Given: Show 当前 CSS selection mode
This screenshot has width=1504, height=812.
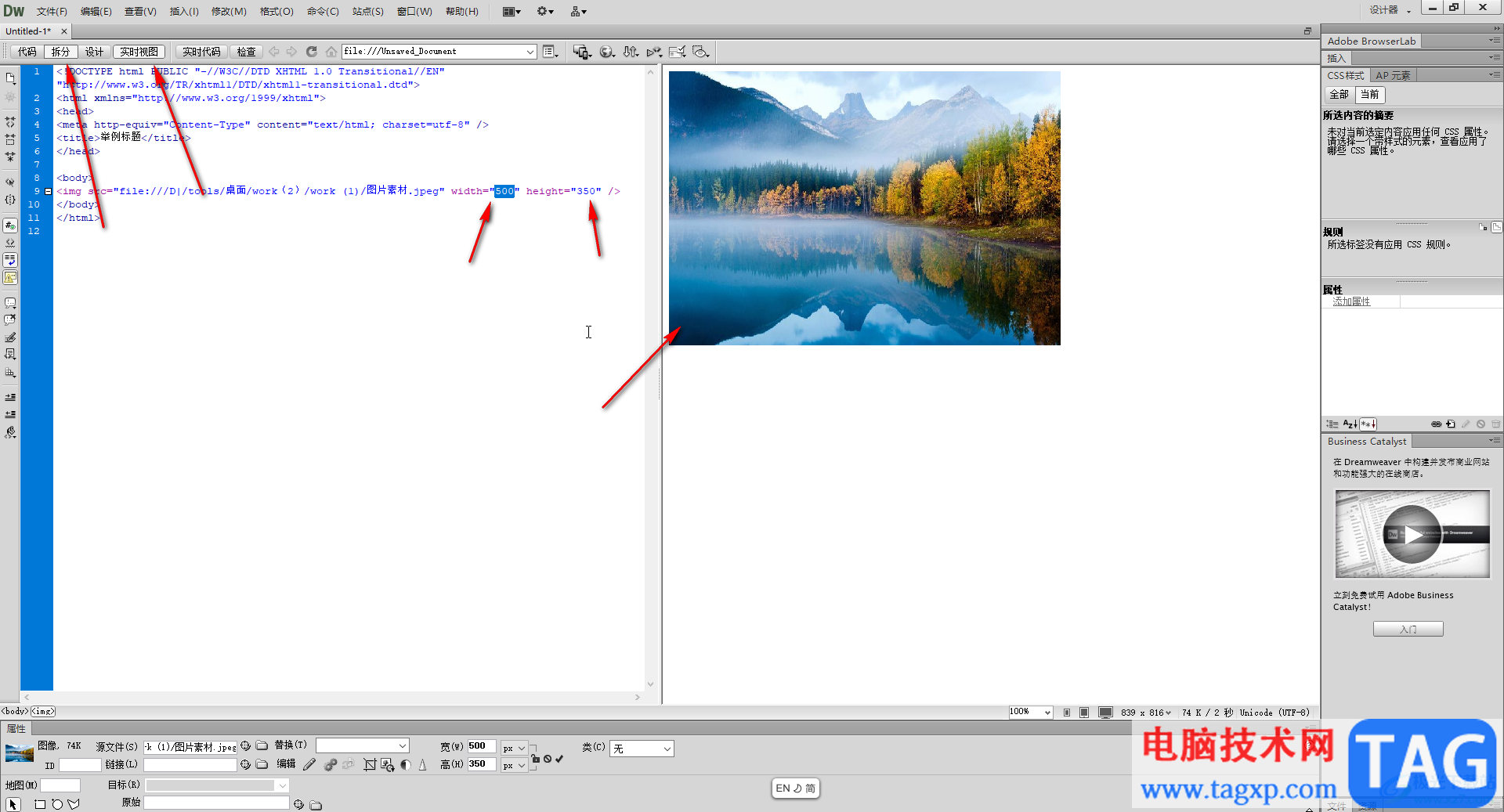Looking at the screenshot, I should [x=1369, y=95].
